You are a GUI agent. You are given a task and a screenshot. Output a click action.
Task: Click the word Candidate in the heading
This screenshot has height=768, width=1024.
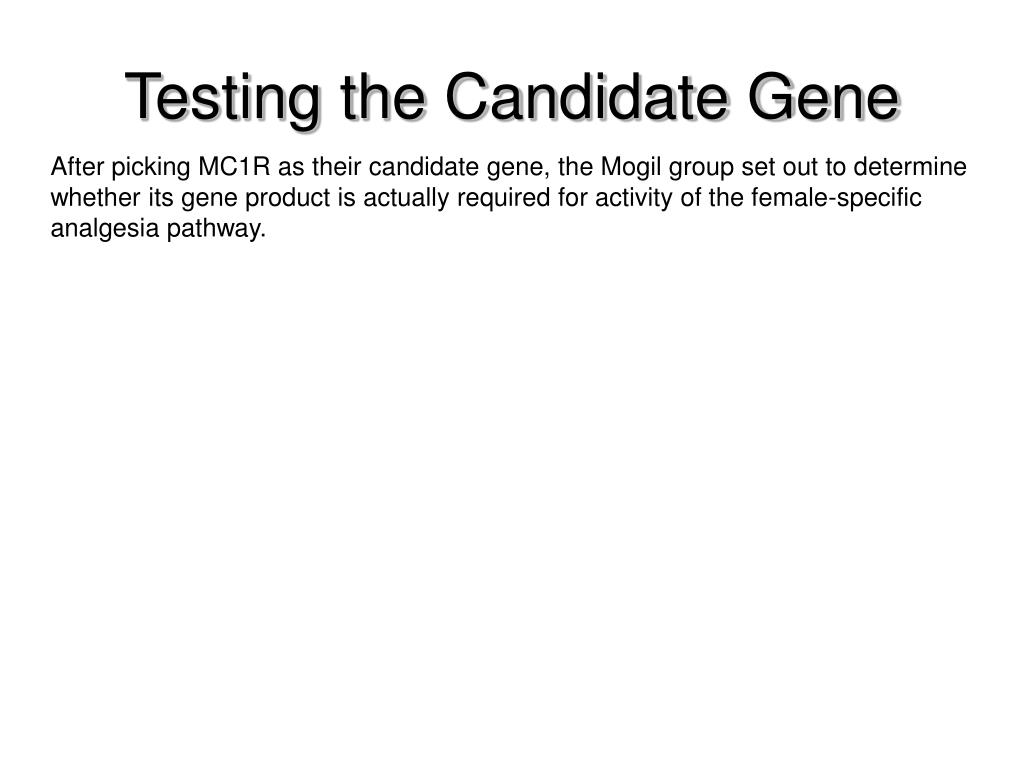[586, 97]
